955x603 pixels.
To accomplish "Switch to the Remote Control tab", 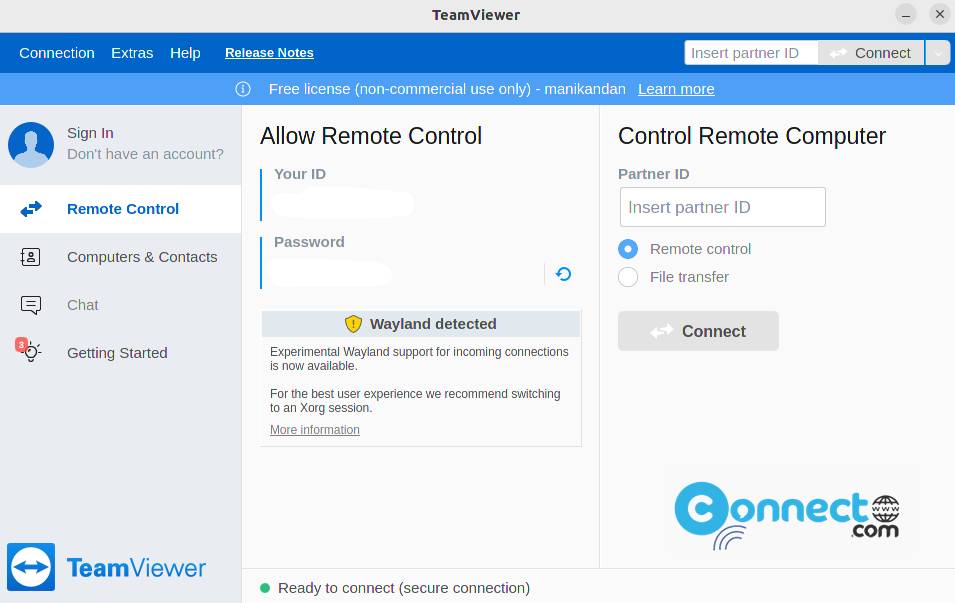I will (121, 209).
